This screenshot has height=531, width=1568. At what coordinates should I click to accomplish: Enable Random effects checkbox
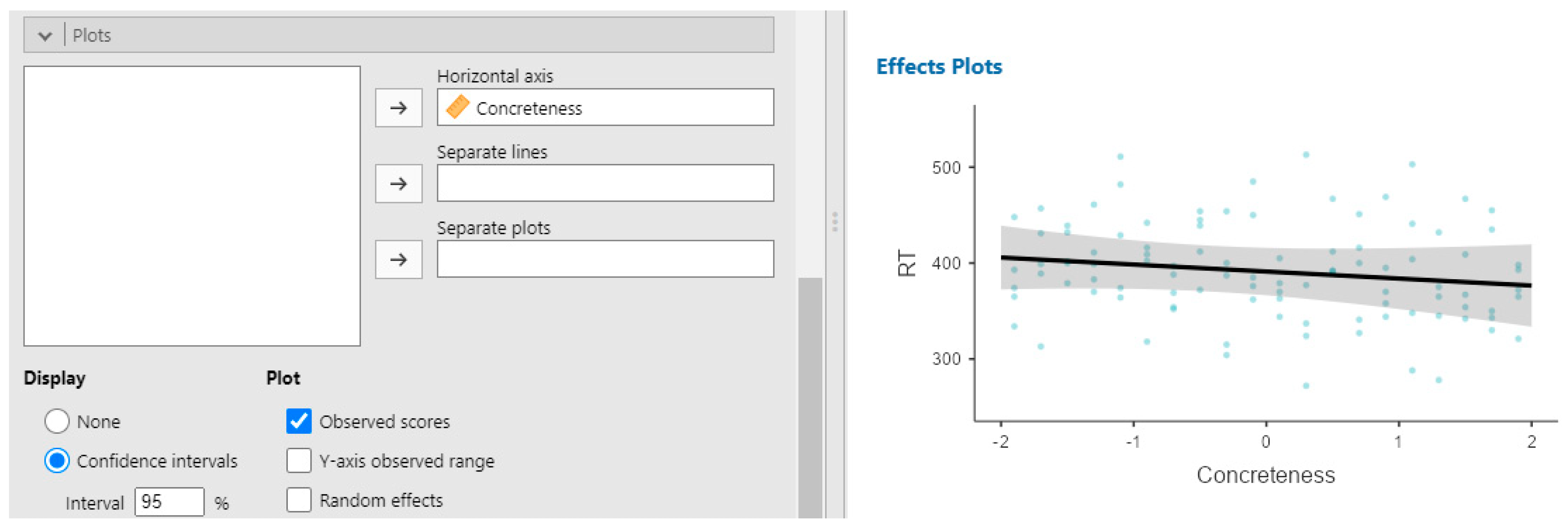pos(299,500)
